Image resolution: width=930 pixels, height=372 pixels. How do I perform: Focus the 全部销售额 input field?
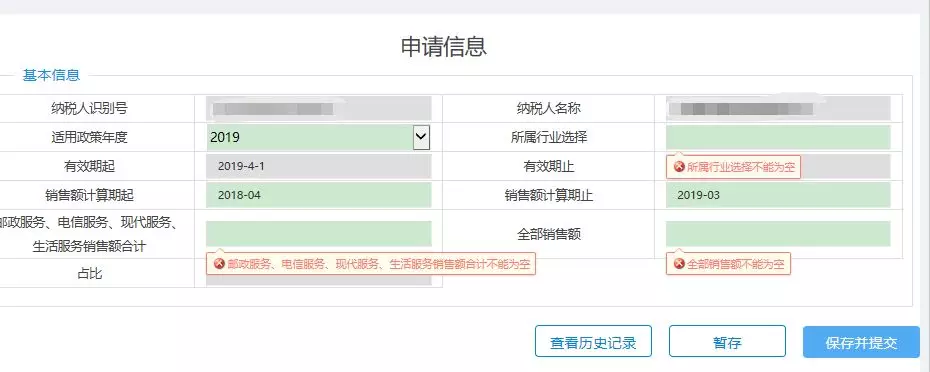pos(778,234)
